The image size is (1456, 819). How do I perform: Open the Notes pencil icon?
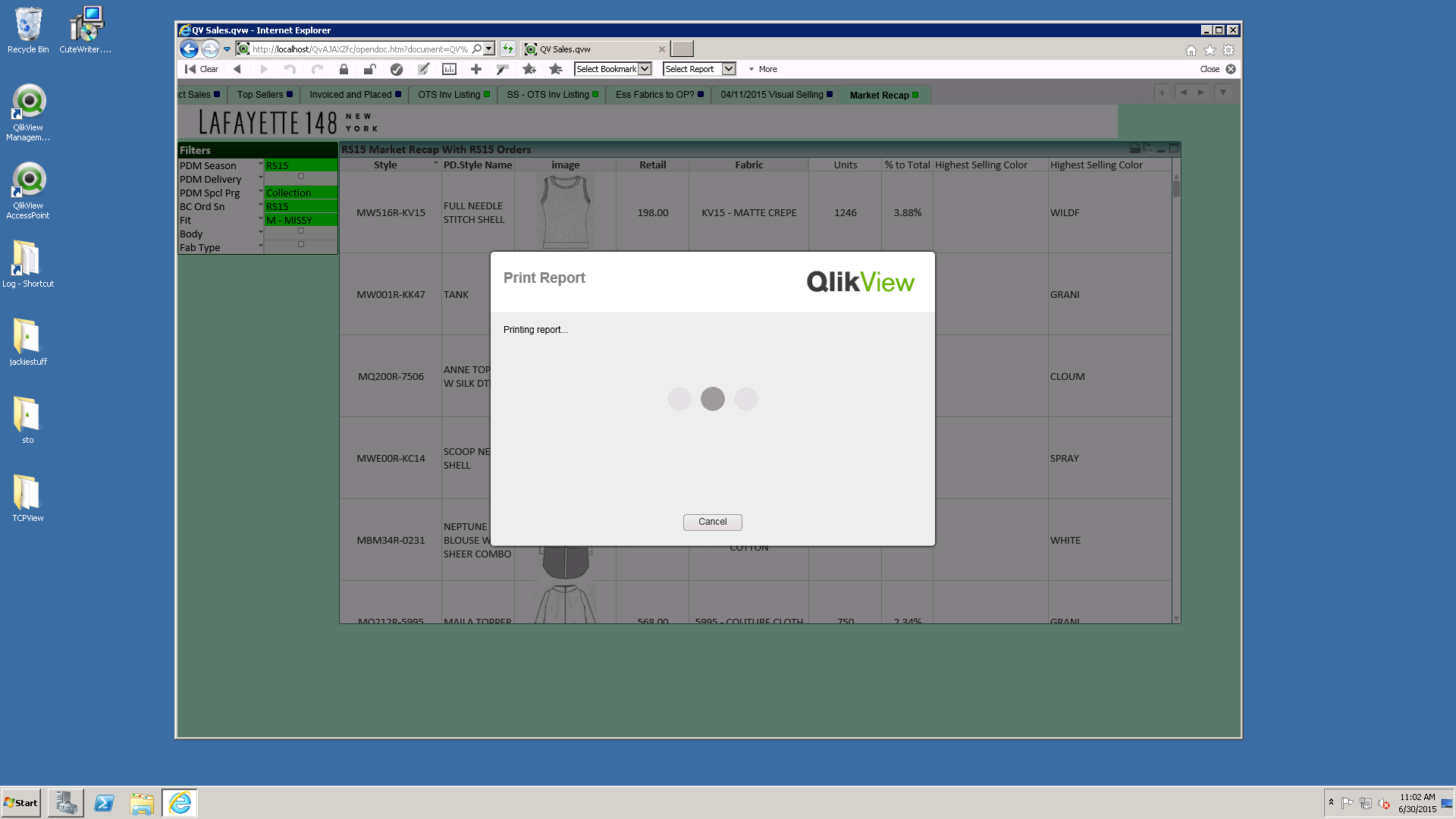423,69
